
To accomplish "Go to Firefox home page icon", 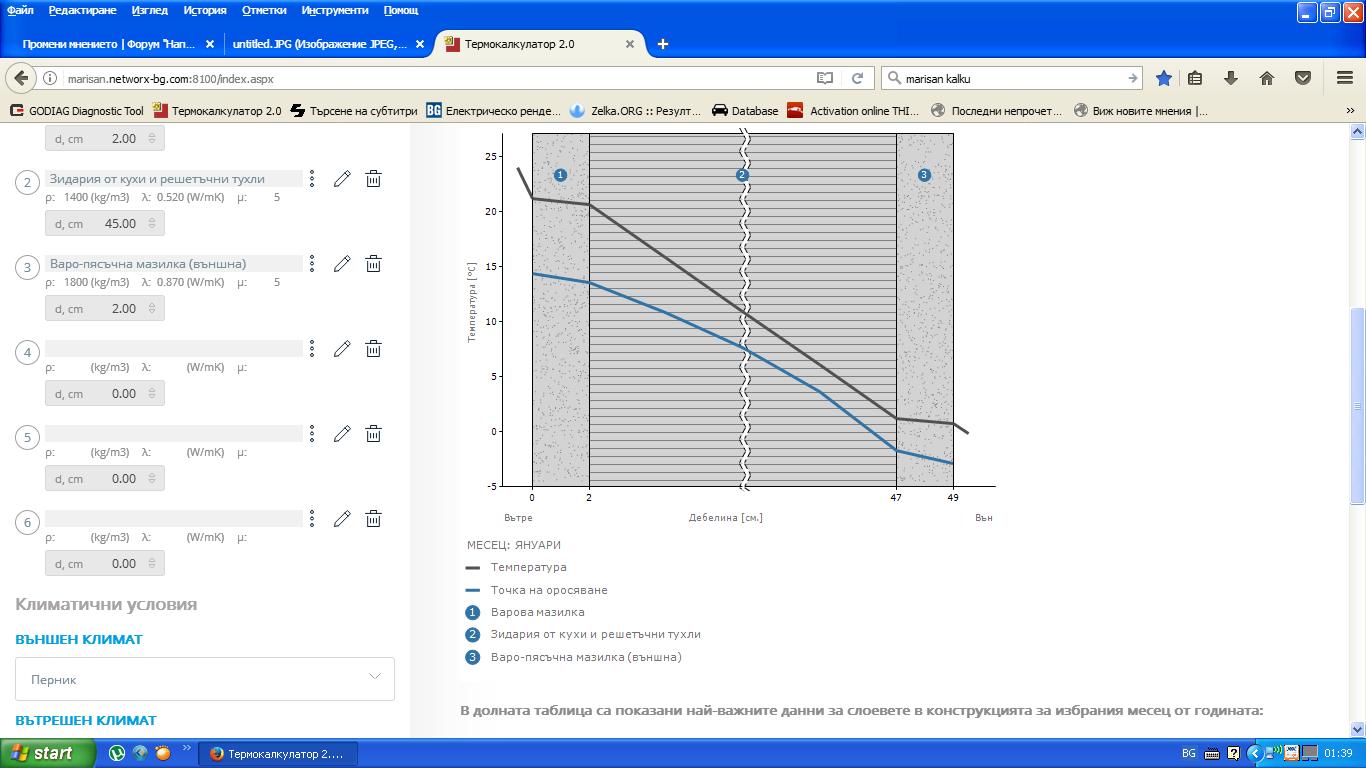I will 1266,78.
